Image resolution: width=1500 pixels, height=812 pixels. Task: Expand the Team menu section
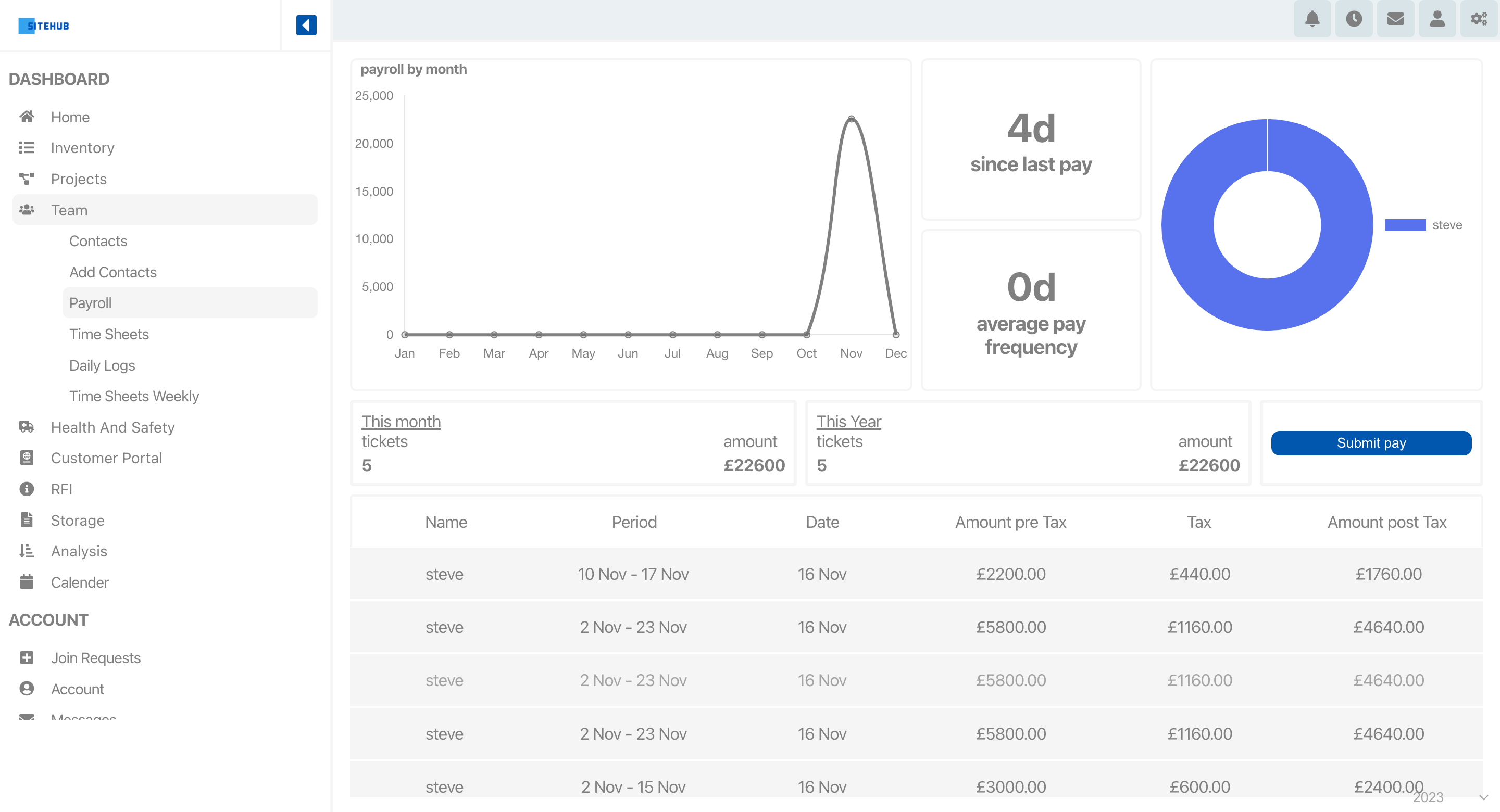[69, 210]
